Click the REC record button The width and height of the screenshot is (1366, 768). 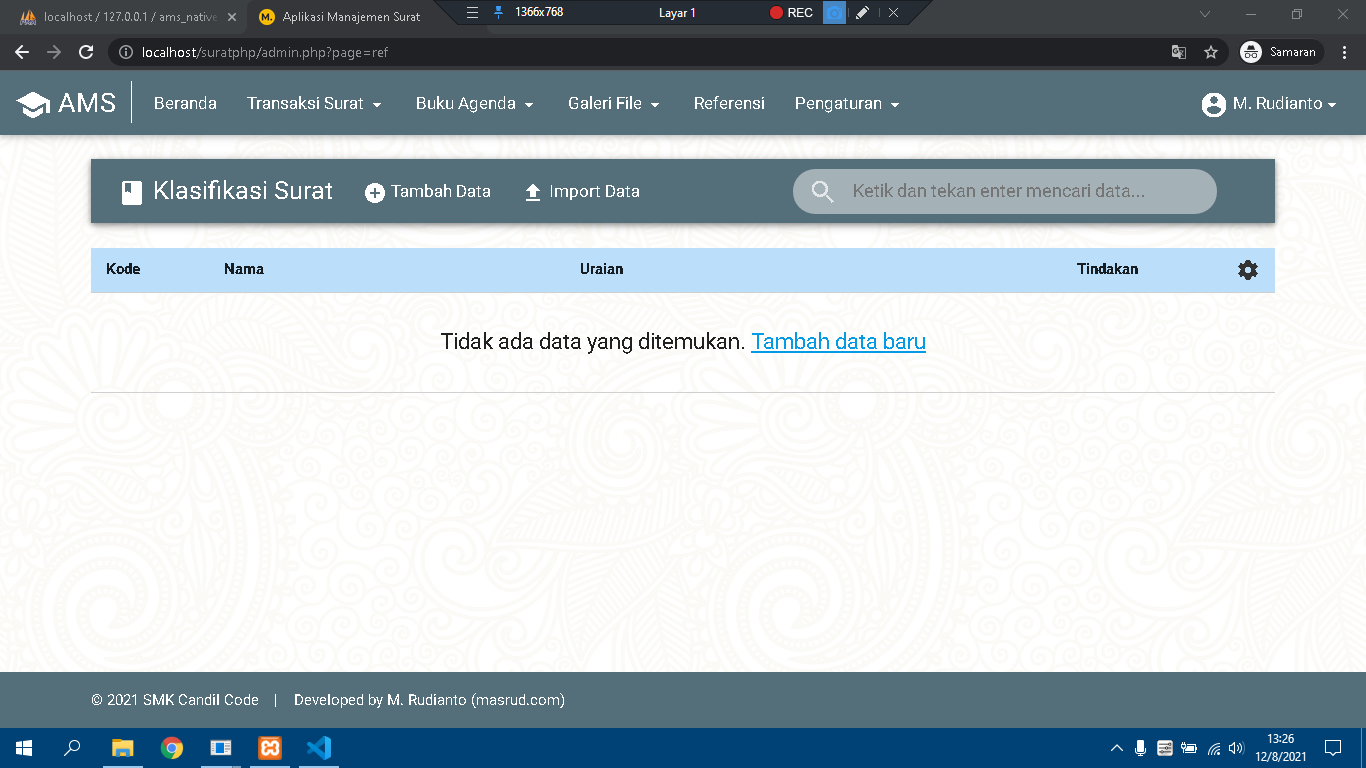(x=791, y=13)
